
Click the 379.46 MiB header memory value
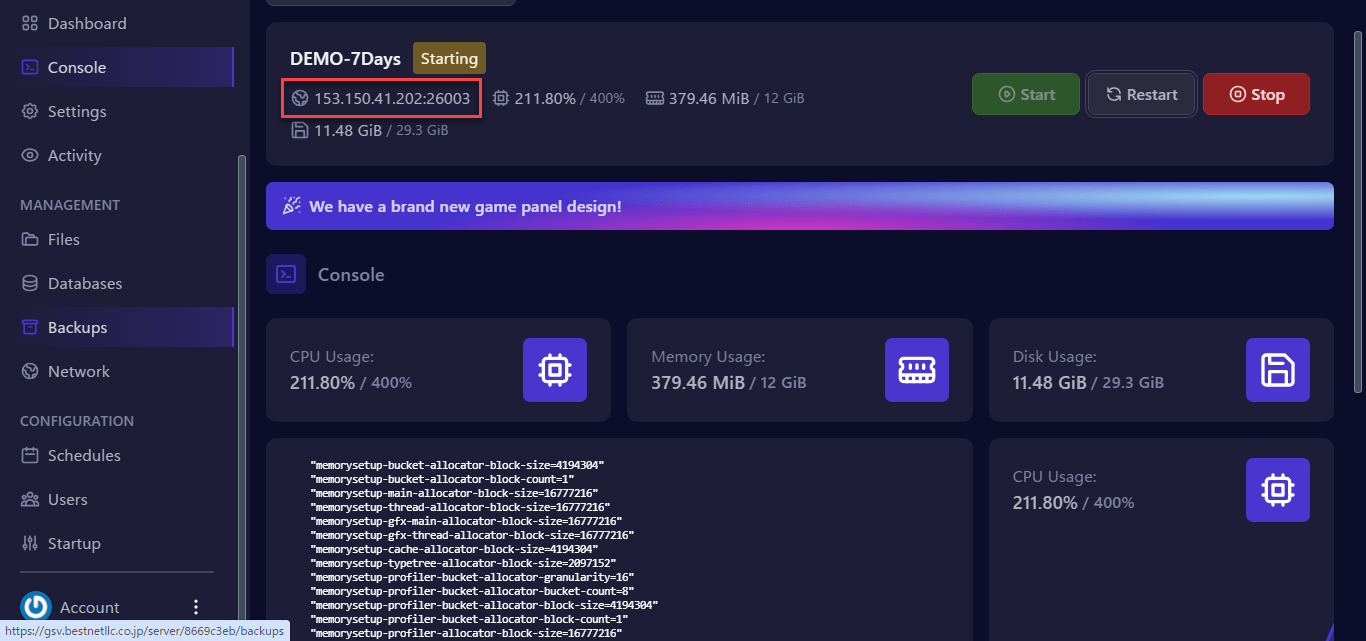tap(709, 98)
